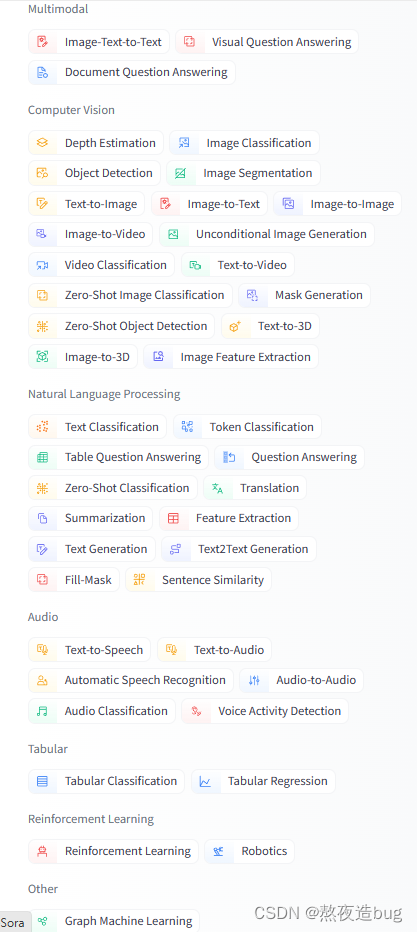
Task: Click the Sora label at bottom left
Action: (12, 922)
